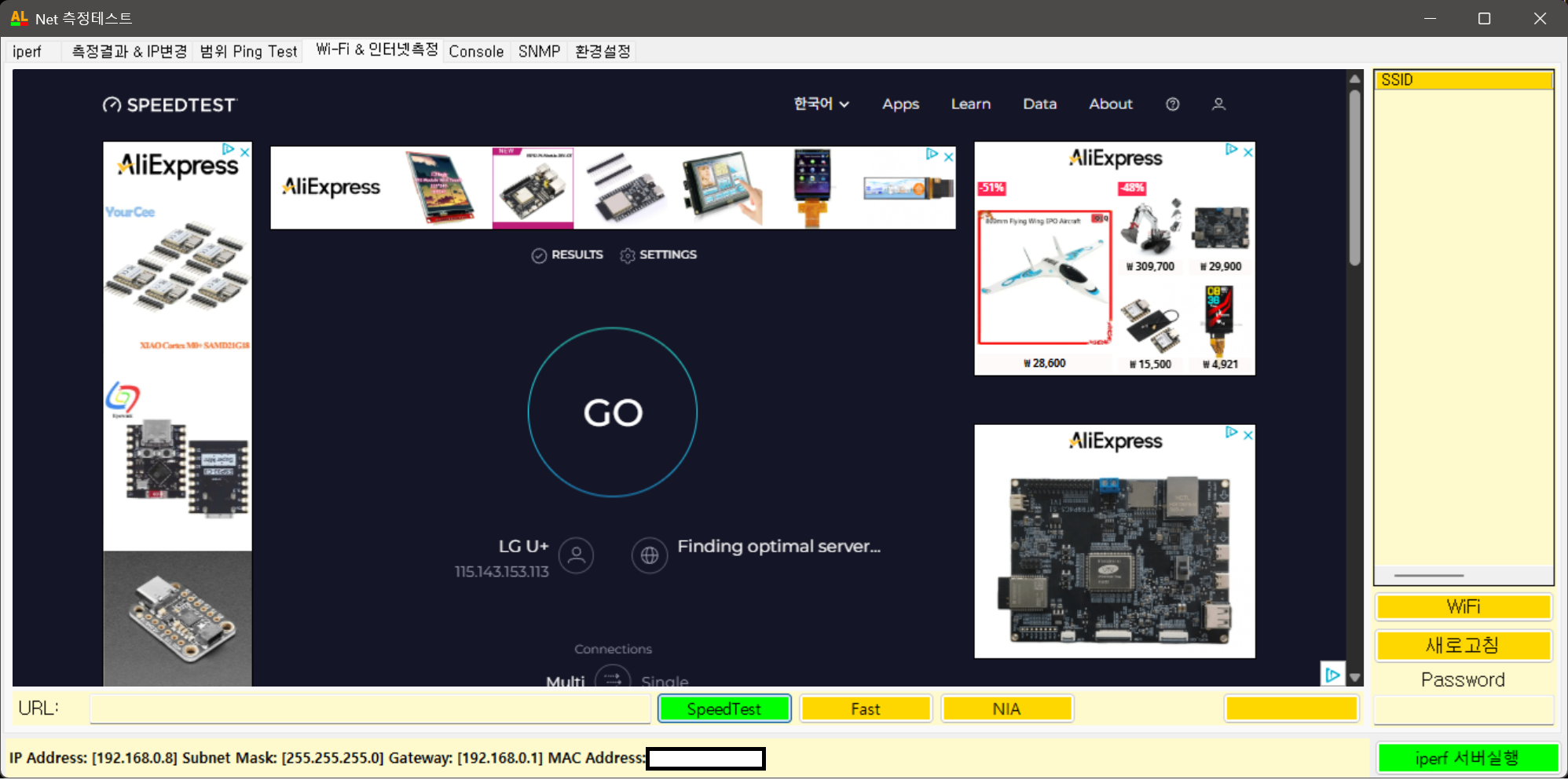Open the About menu link

tap(1111, 104)
